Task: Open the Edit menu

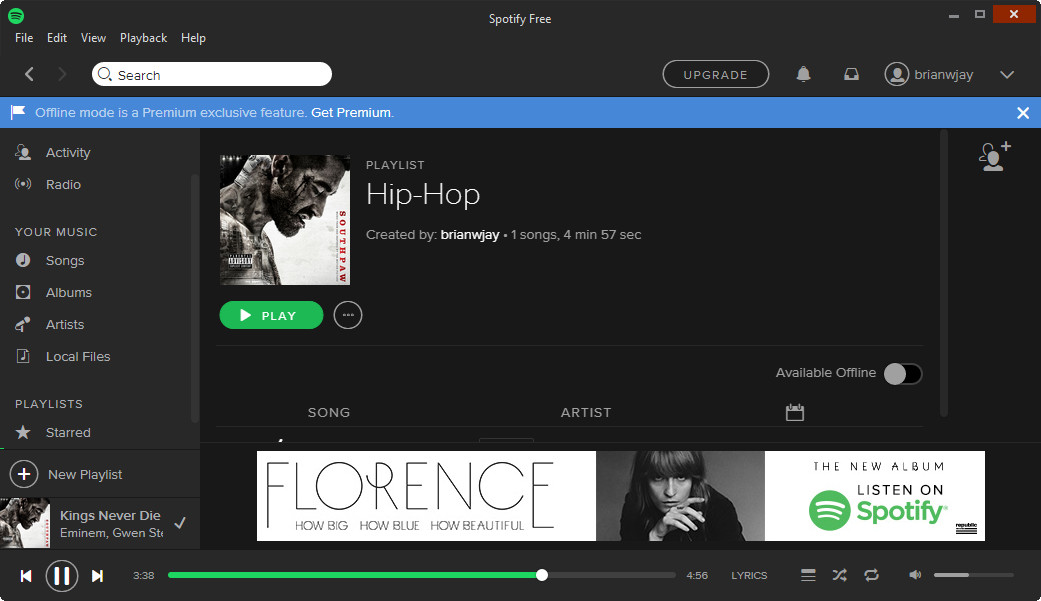Action: pos(56,38)
